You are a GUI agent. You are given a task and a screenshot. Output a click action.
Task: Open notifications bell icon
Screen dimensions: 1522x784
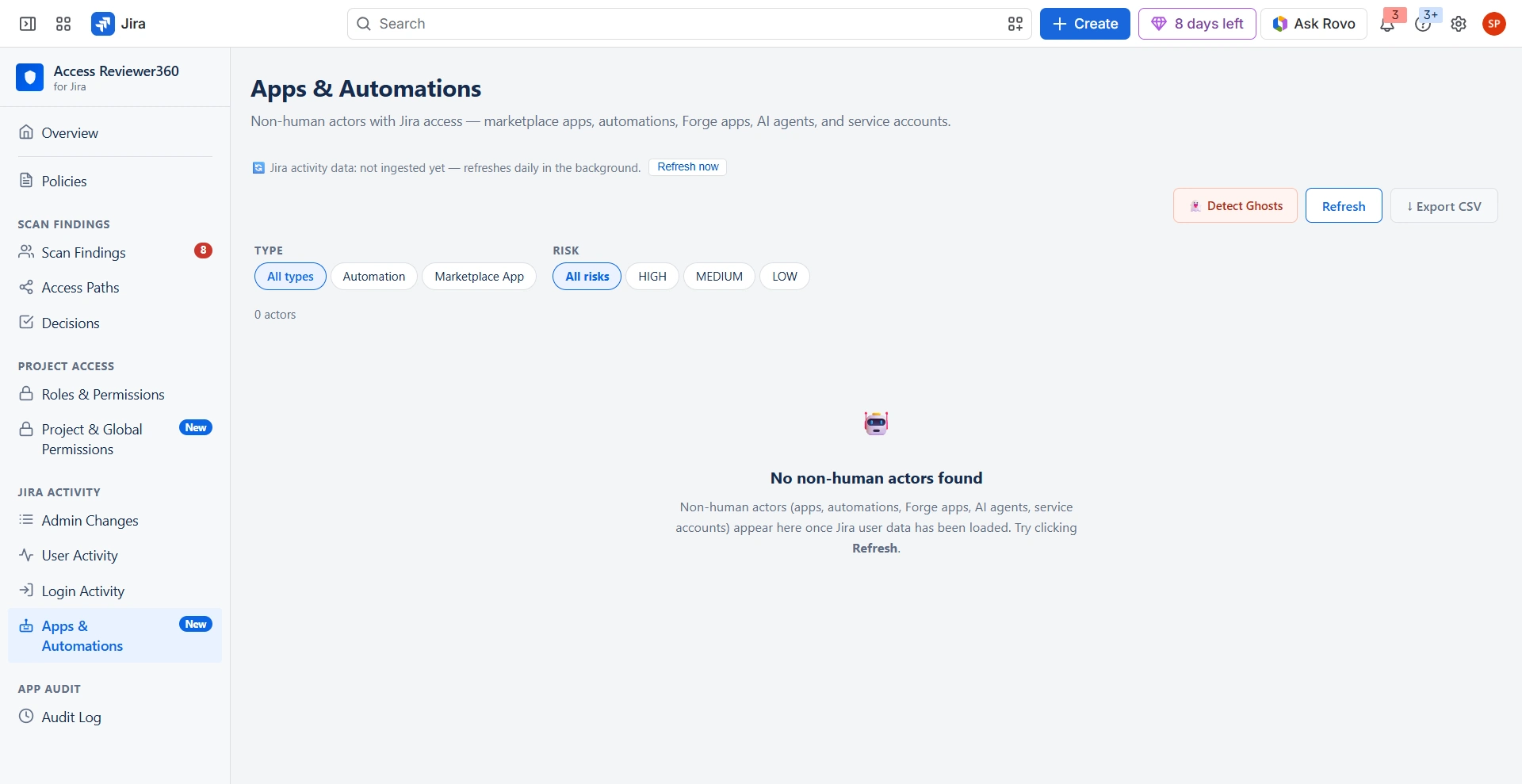[1387, 25]
